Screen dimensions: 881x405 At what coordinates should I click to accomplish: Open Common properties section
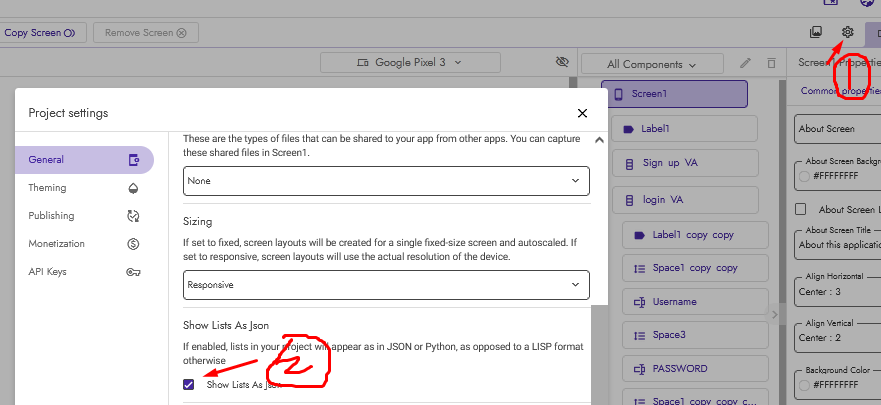(841, 90)
